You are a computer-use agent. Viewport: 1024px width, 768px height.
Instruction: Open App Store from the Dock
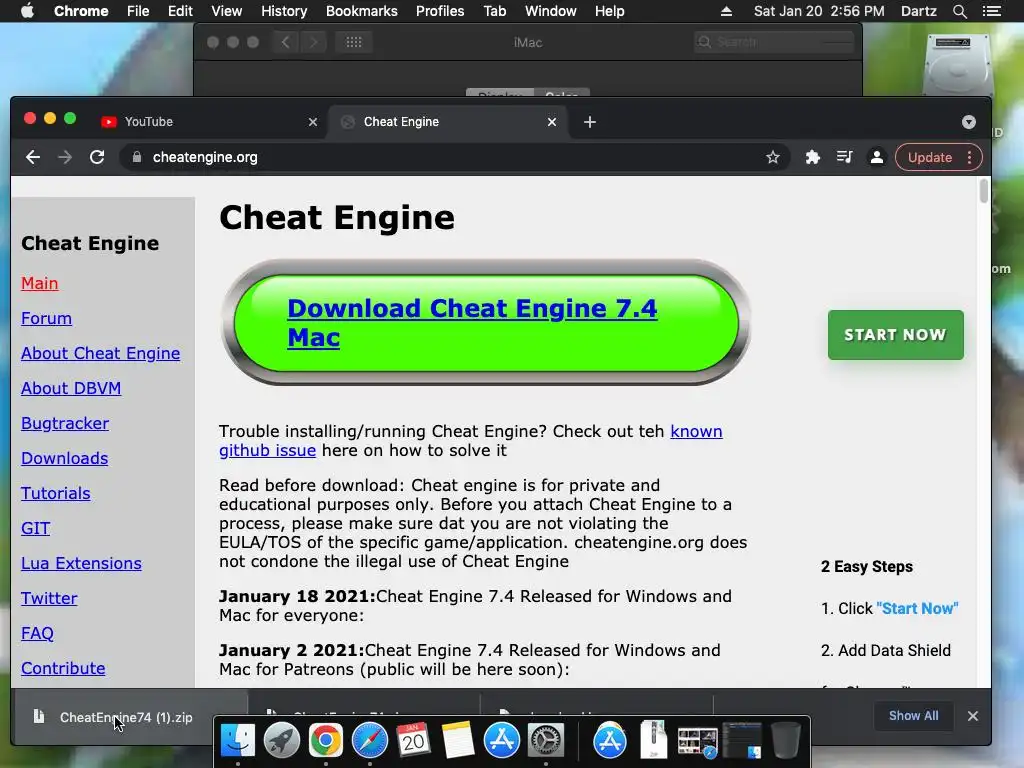pos(501,740)
